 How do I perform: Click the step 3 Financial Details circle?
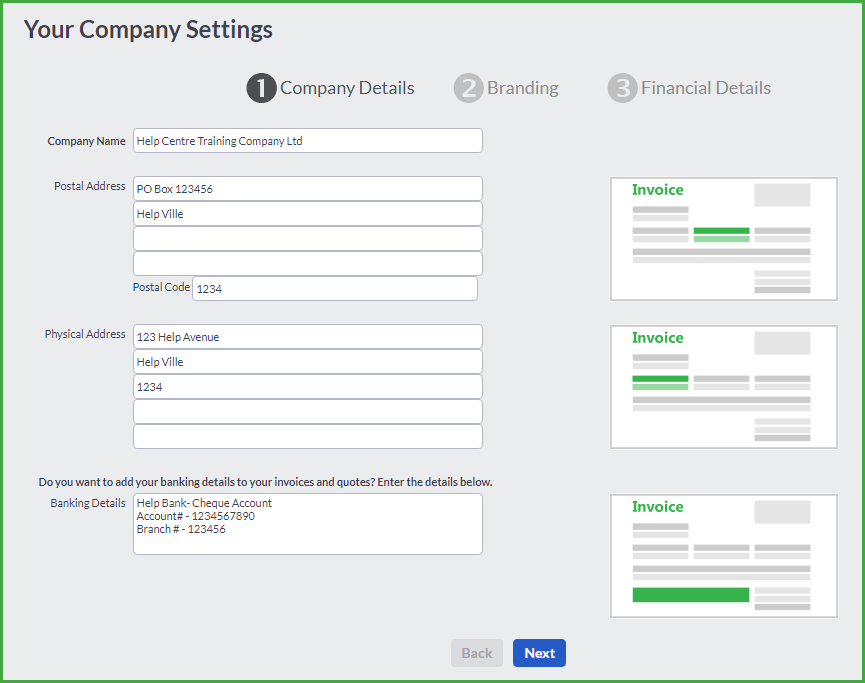(x=622, y=88)
